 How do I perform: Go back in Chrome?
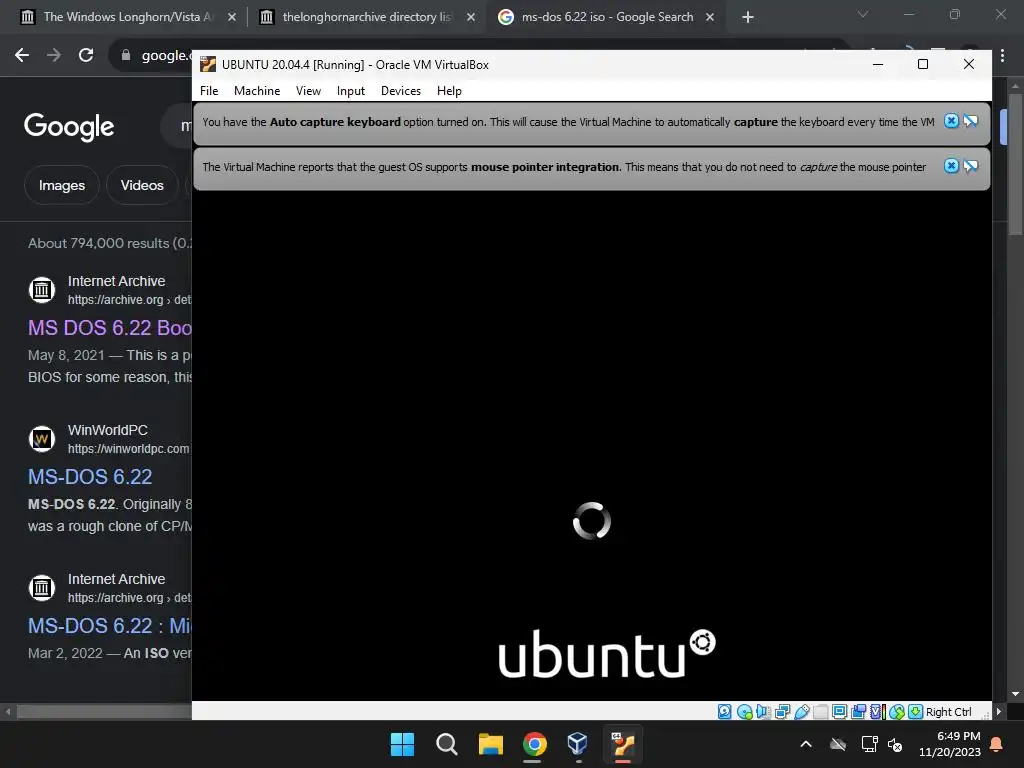(22, 55)
